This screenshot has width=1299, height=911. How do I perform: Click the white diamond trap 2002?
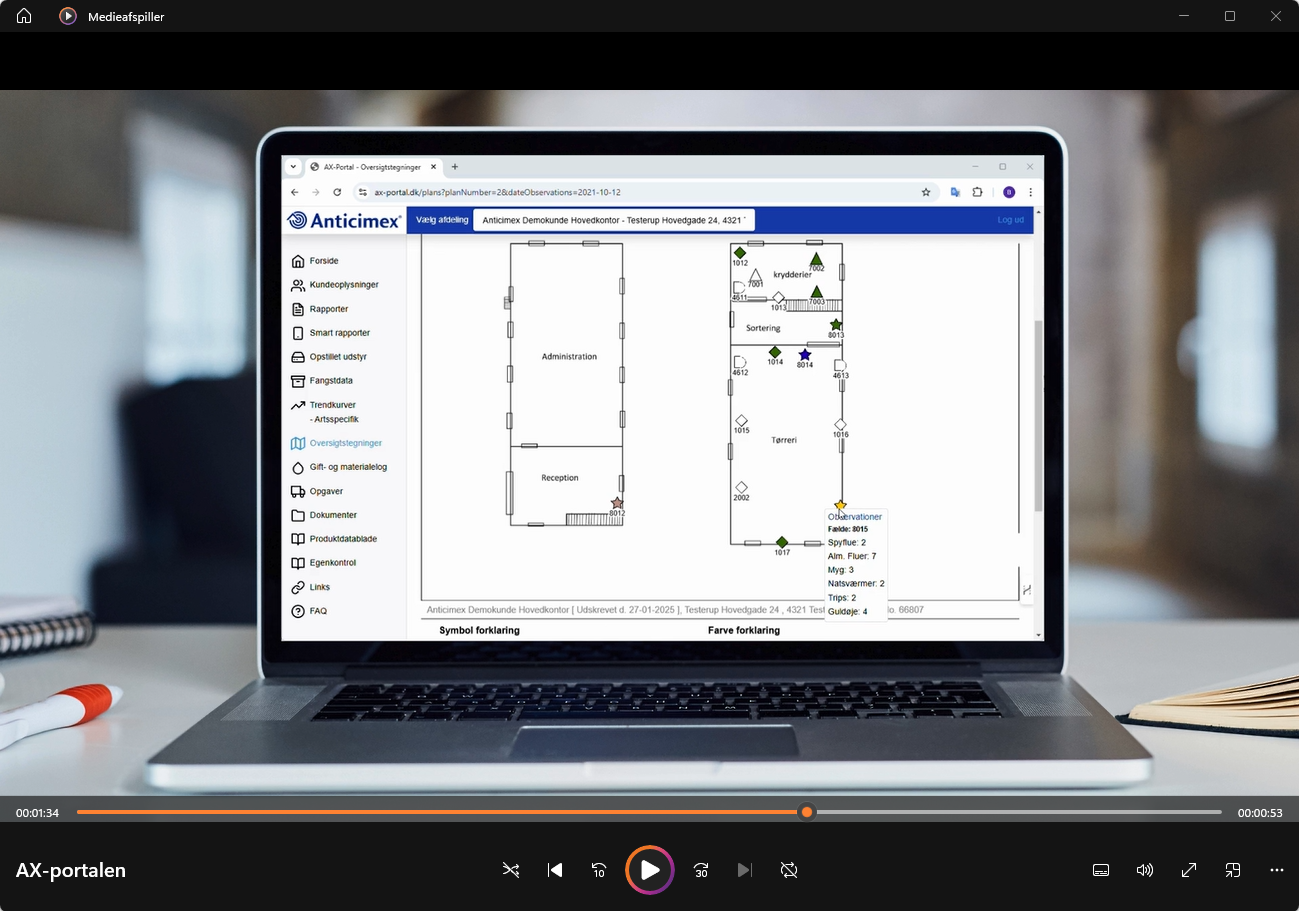(741, 488)
